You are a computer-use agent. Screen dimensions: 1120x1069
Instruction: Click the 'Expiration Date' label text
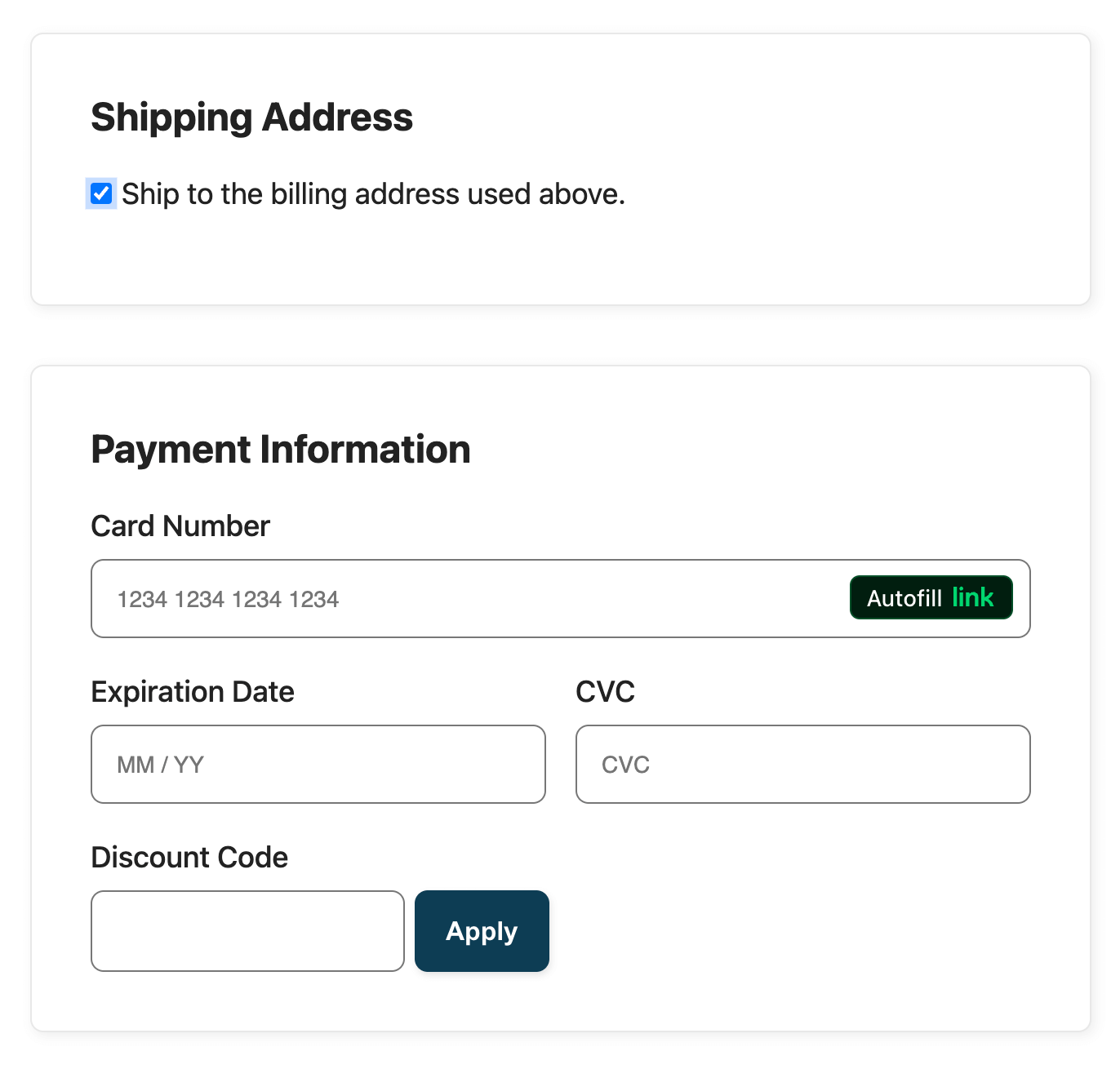pyautogui.click(x=193, y=691)
